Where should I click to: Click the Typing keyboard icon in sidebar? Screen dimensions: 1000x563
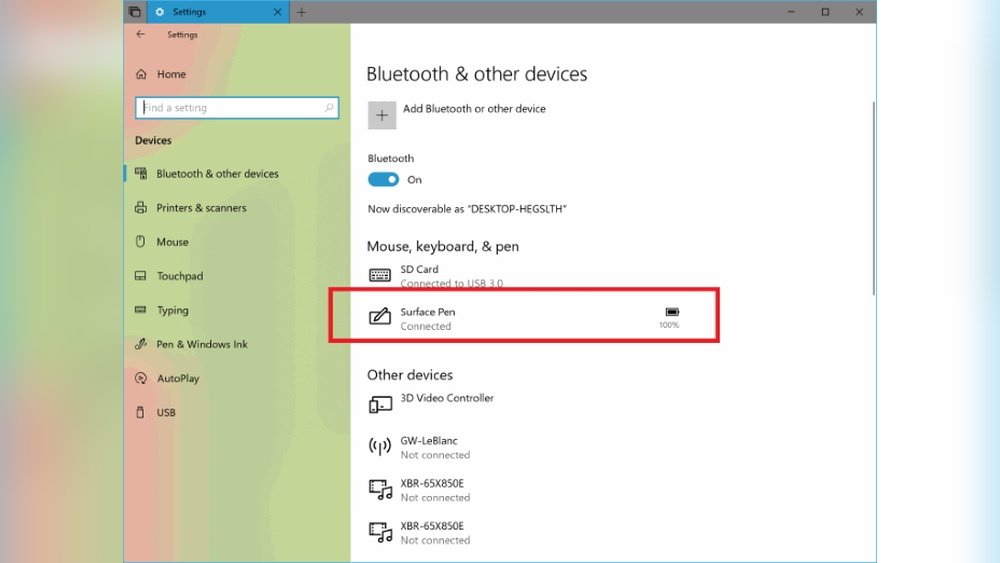tap(140, 310)
